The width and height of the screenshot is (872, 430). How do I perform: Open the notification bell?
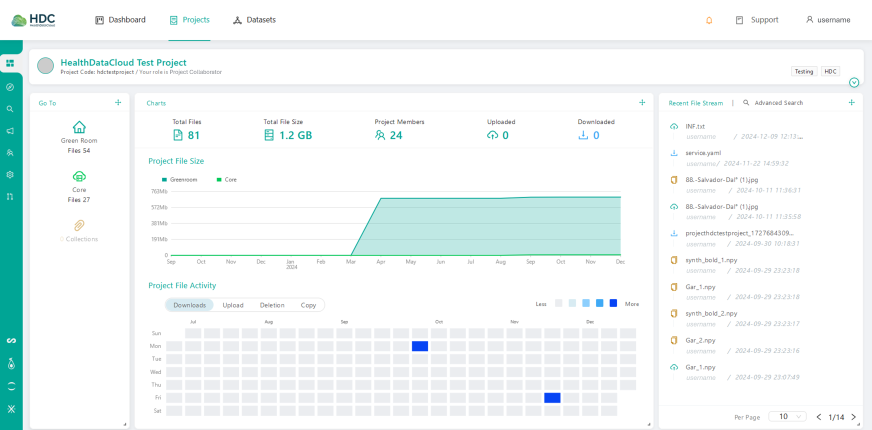tap(709, 20)
